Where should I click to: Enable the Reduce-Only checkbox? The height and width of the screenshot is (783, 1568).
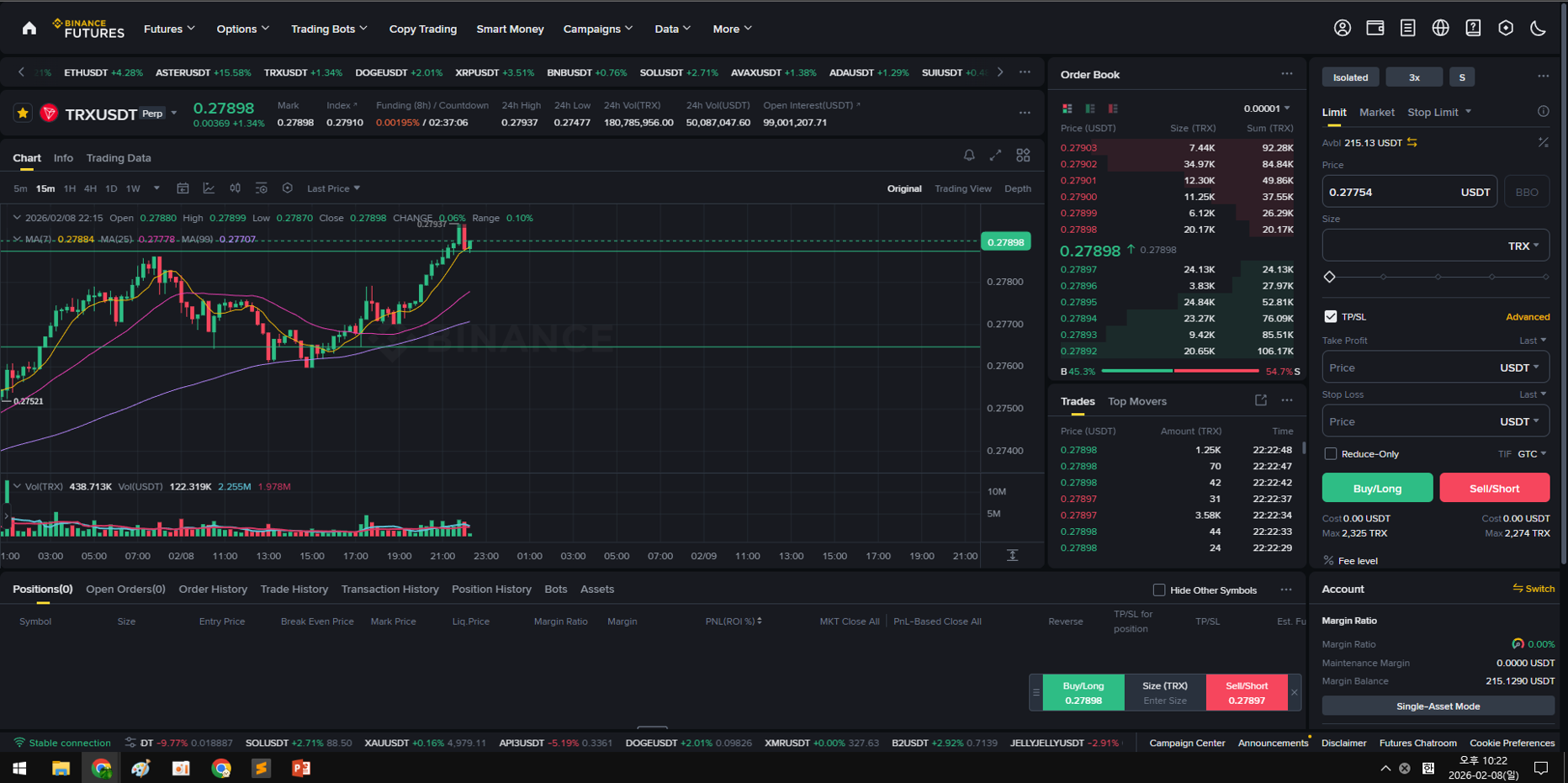(x=1330, y=454)
